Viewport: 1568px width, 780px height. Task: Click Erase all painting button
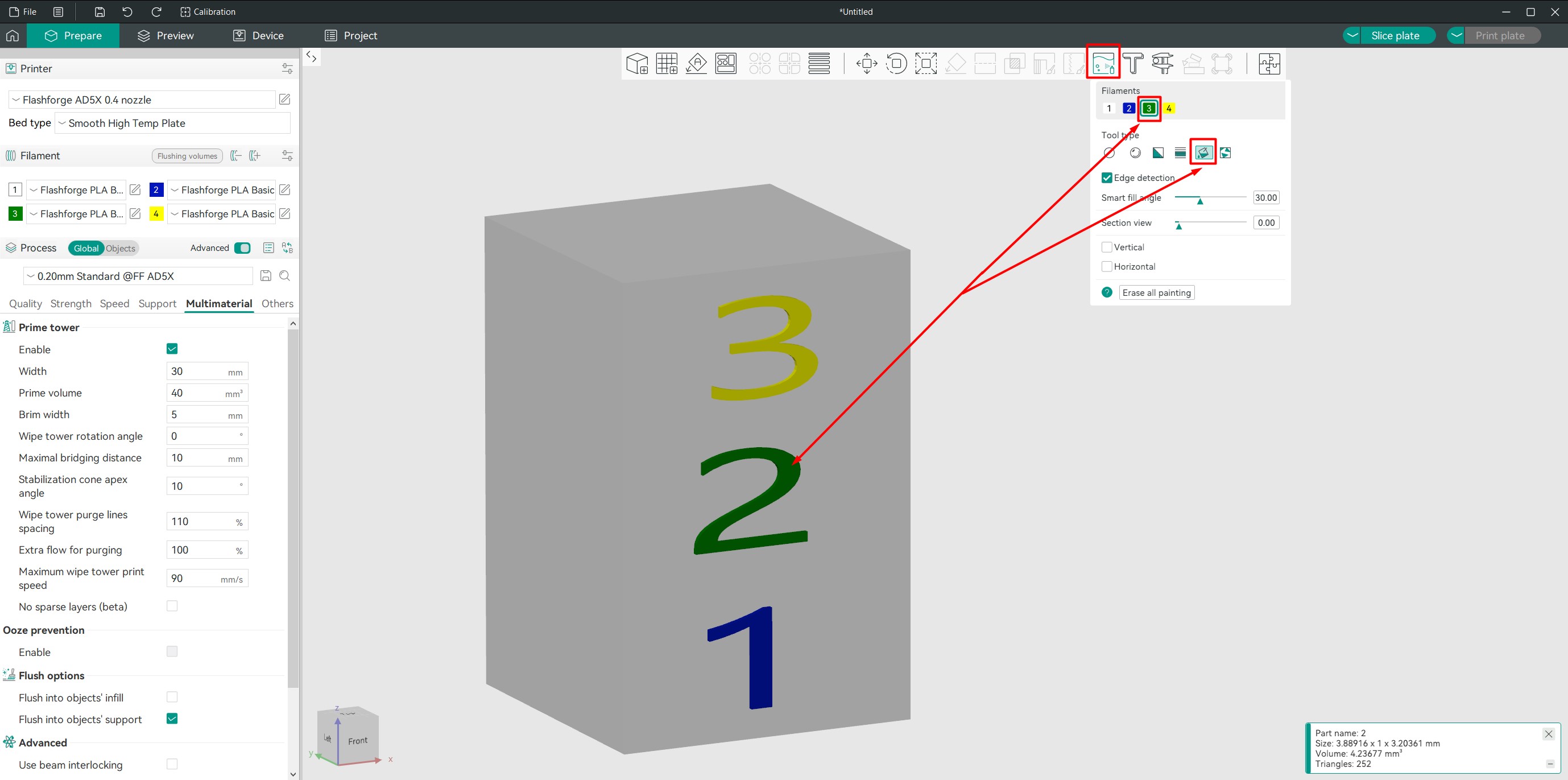[x=1156, y=293]
